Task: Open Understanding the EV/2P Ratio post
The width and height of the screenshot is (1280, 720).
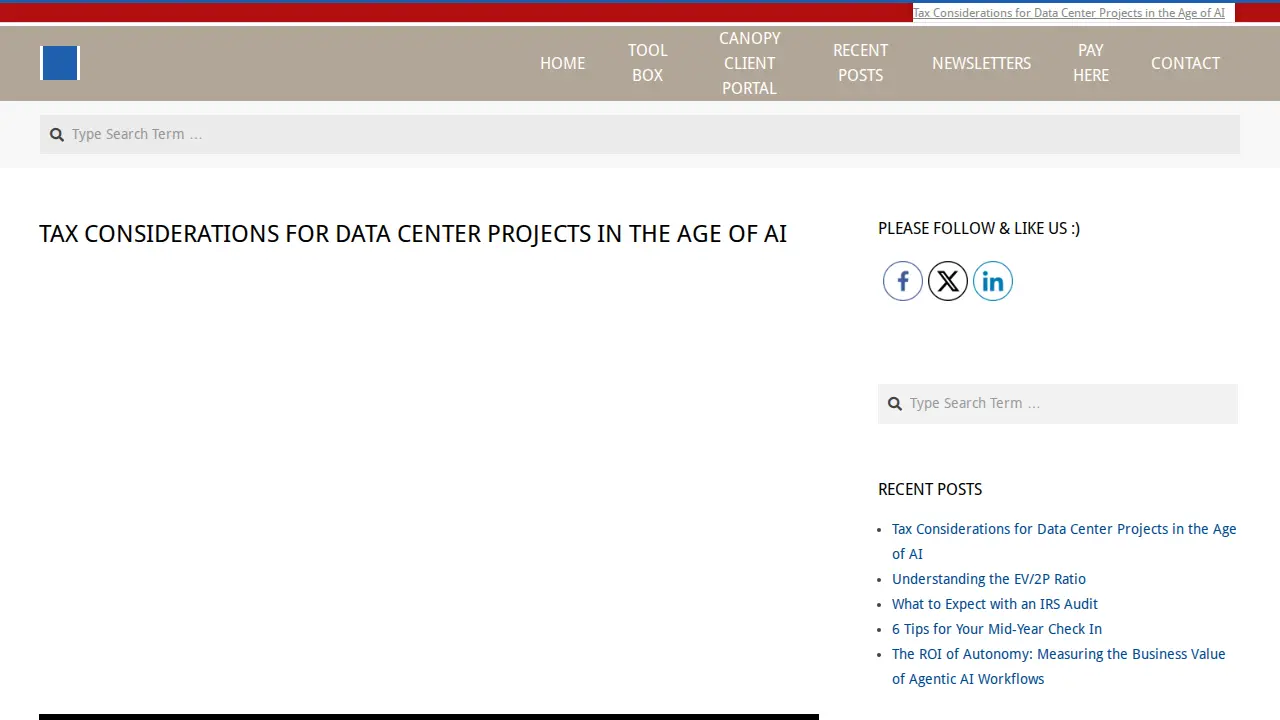Action: [x=989, y=579]
